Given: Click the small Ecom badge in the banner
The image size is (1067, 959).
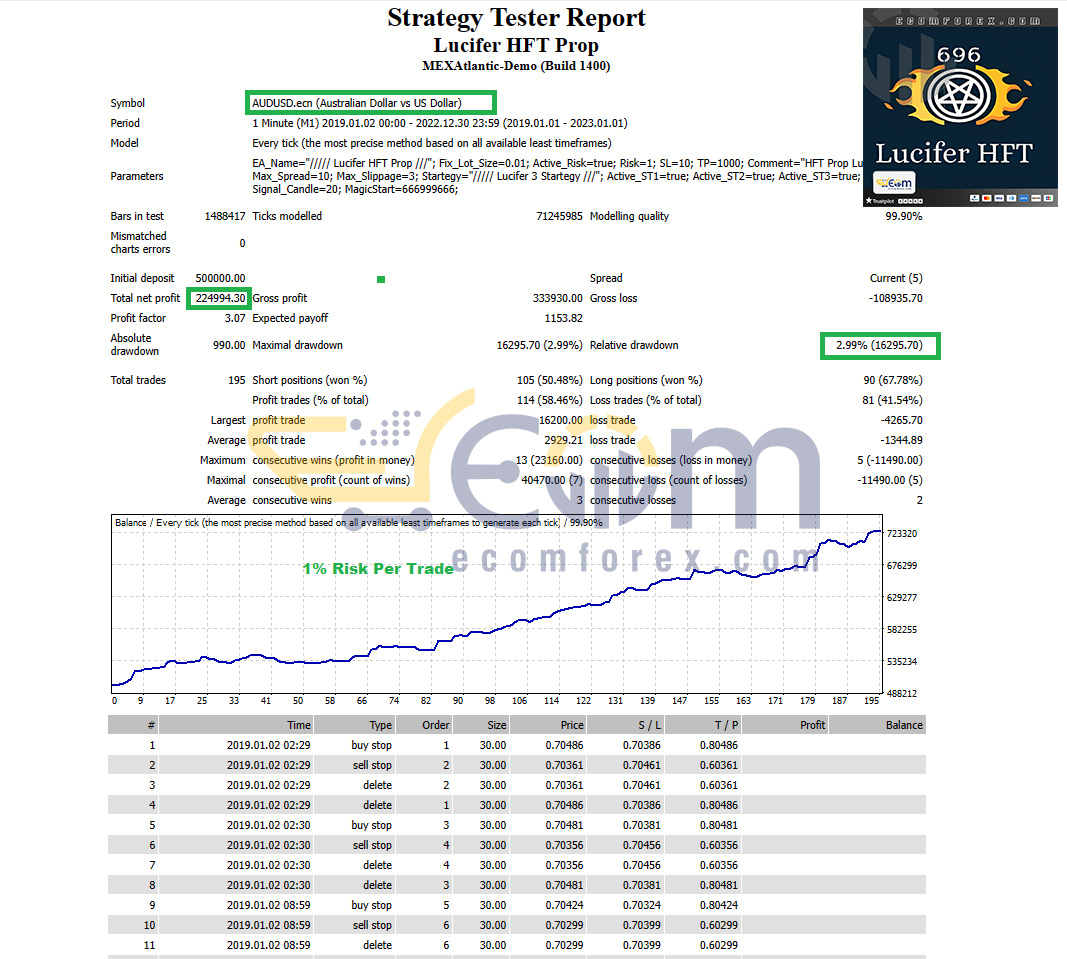Looking at the screenshot, I should click(x=894, y=182).
